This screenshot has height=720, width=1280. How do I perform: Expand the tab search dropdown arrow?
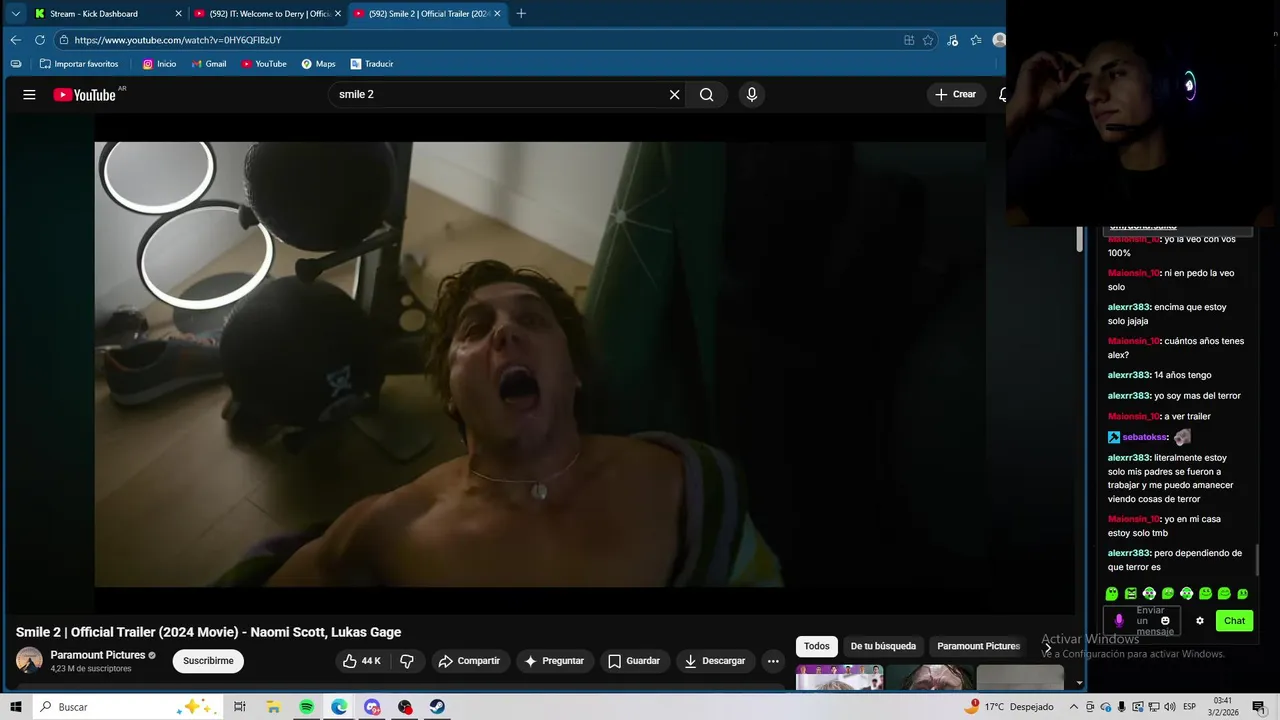point(15,13)
